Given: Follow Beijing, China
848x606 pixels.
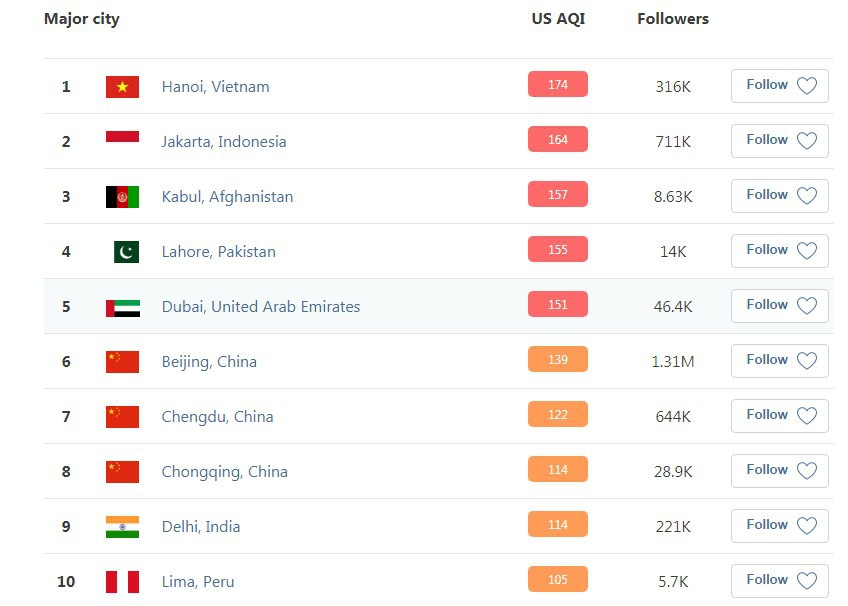Looking at the screenshot, I should (779, 361).
